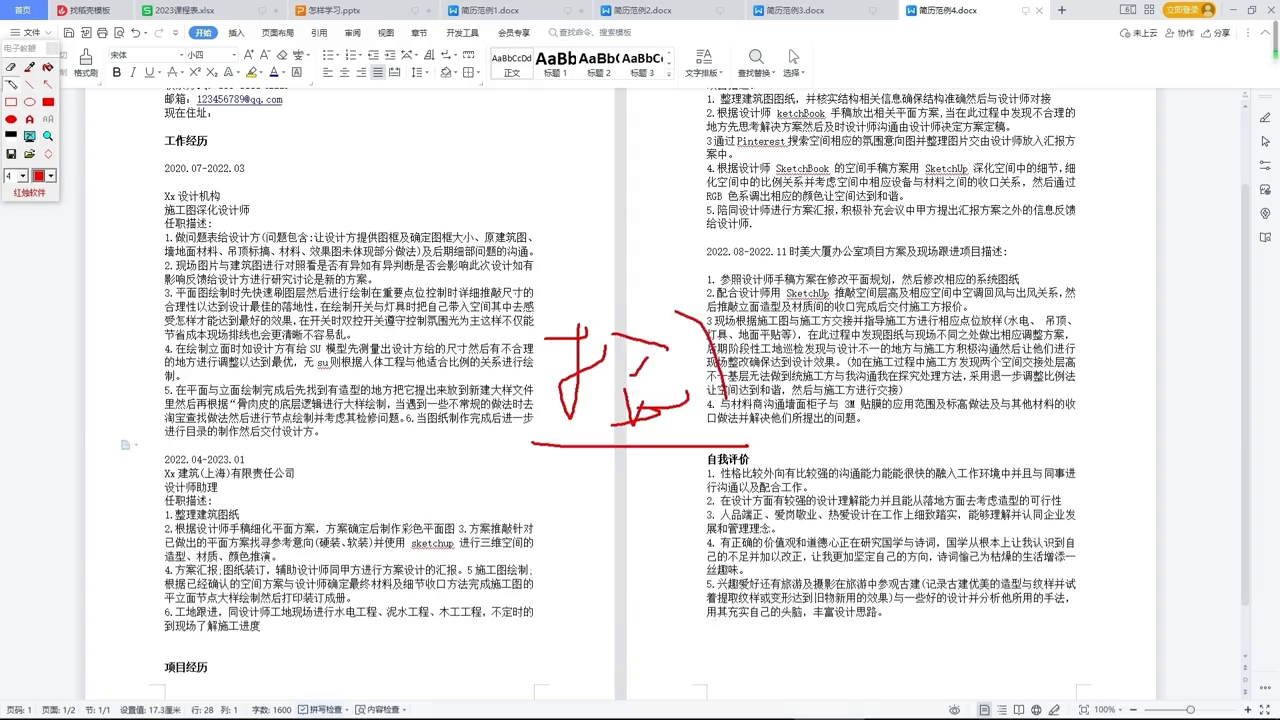Open folder icon in the drawing palette
Viewport: 1280px width, 720px height.
click(x=30, y=154)
